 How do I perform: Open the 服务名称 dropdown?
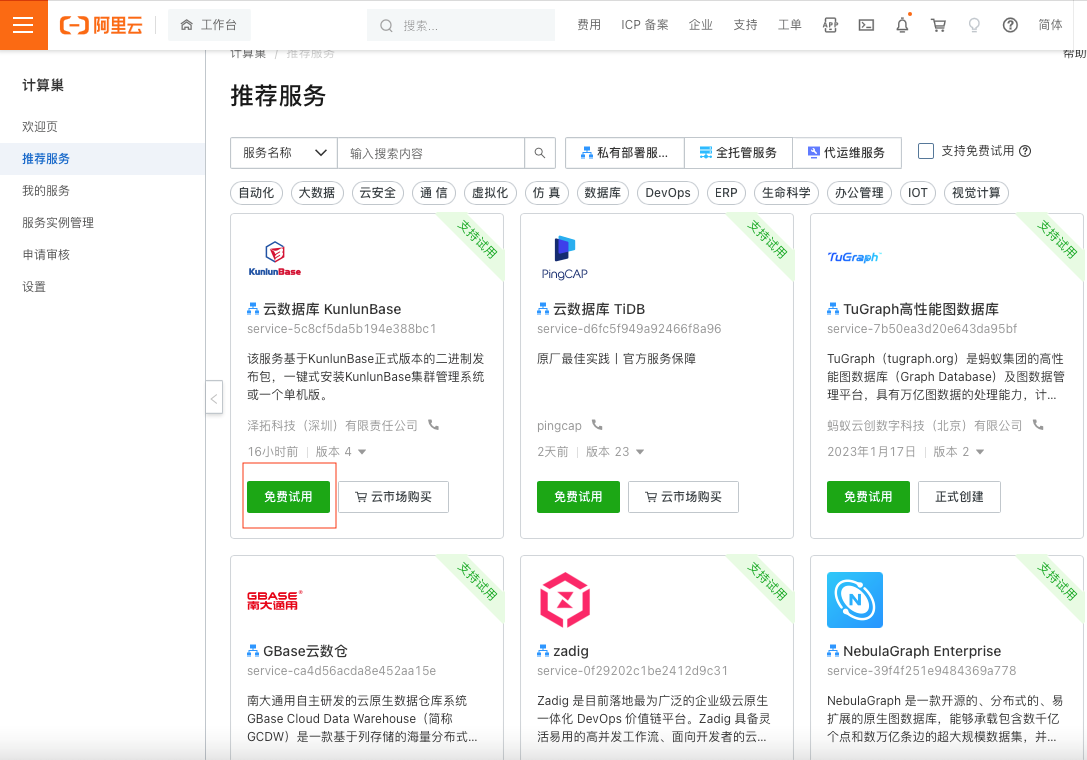click(x=284, y=153)
